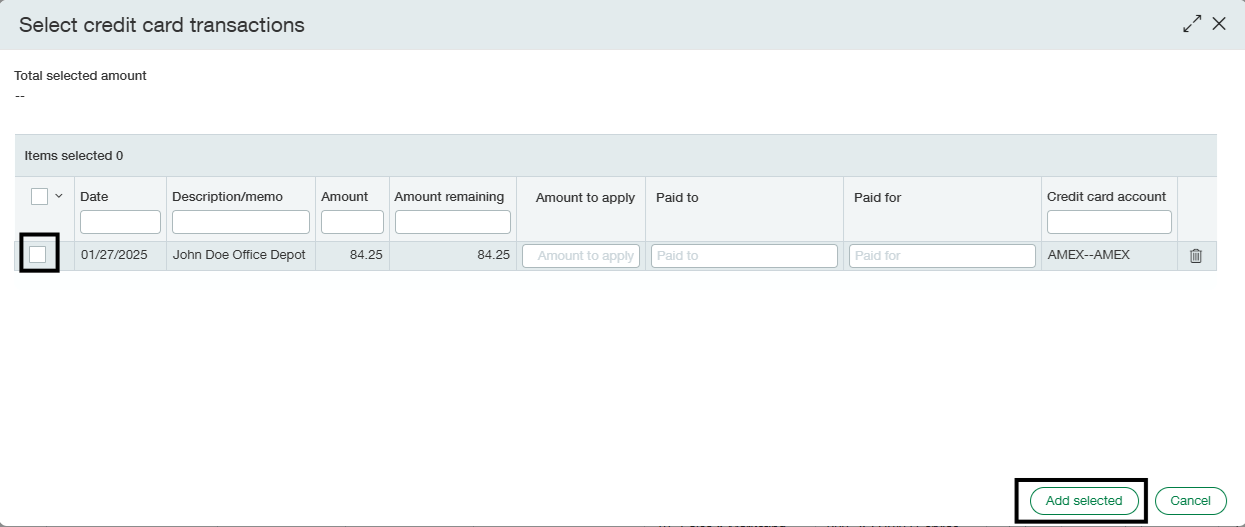1245x527 pixels.
Task: Click the AMEX--AMEX credit card account cell
Action: [x=1088, y=255]
